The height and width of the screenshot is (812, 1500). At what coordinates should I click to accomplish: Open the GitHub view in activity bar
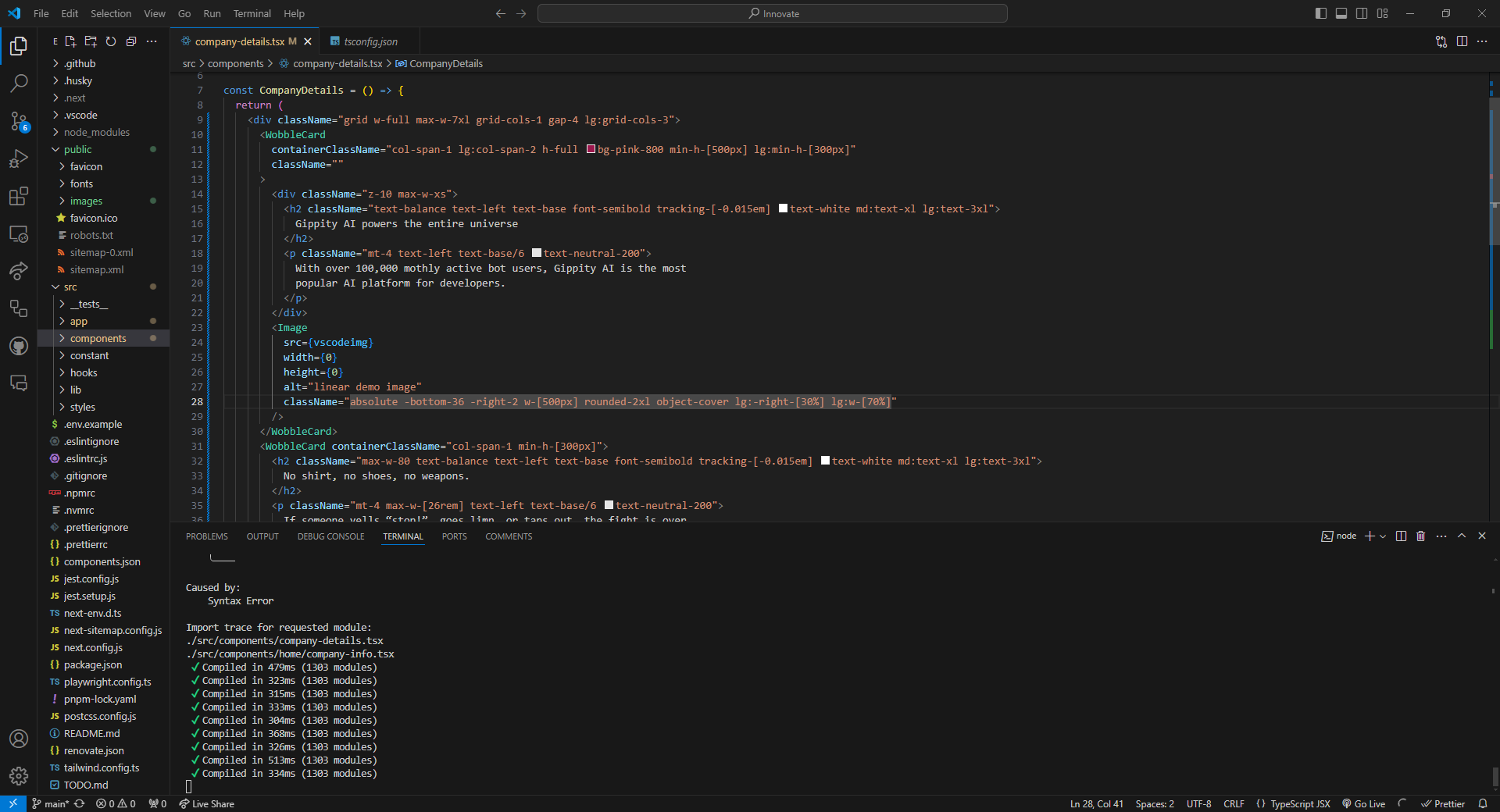19,346
